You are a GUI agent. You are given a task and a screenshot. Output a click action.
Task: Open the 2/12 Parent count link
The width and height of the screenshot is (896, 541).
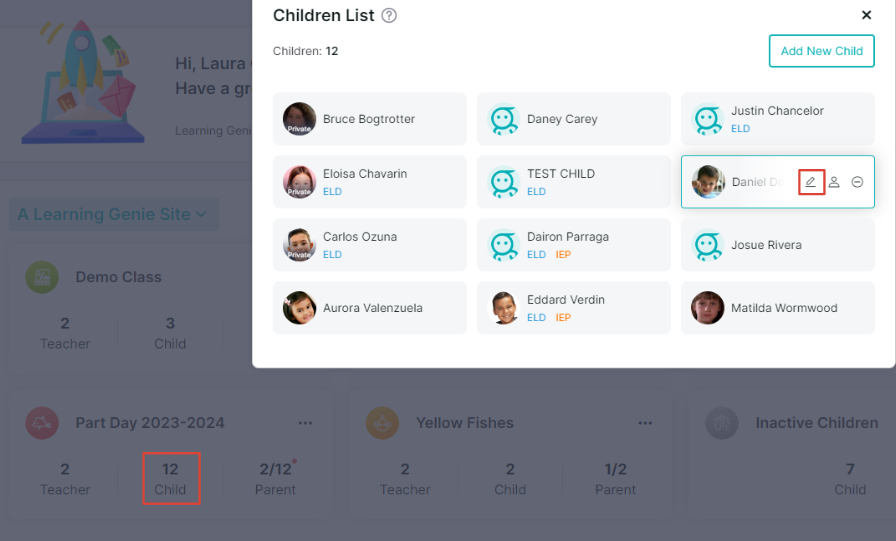[x=275, y=479]
